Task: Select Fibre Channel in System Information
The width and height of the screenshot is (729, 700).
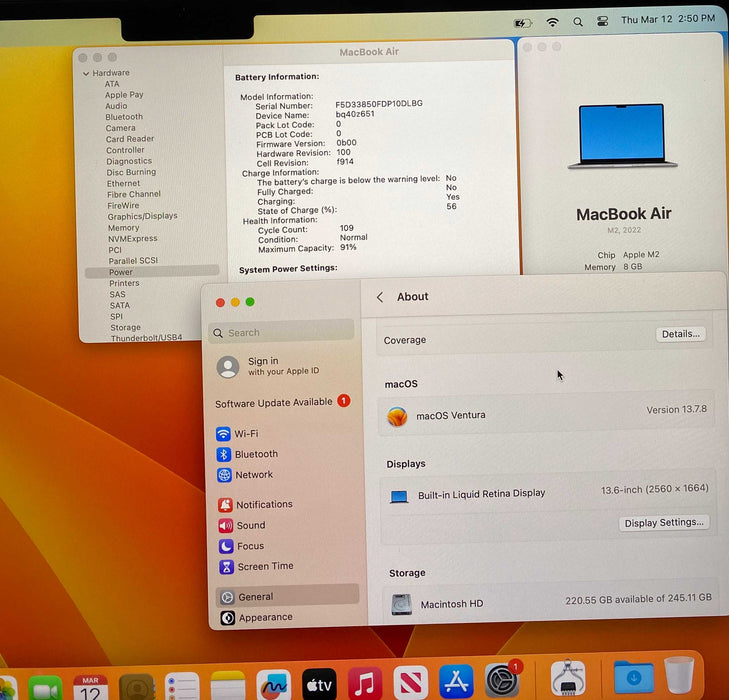Action: point(134,194)
